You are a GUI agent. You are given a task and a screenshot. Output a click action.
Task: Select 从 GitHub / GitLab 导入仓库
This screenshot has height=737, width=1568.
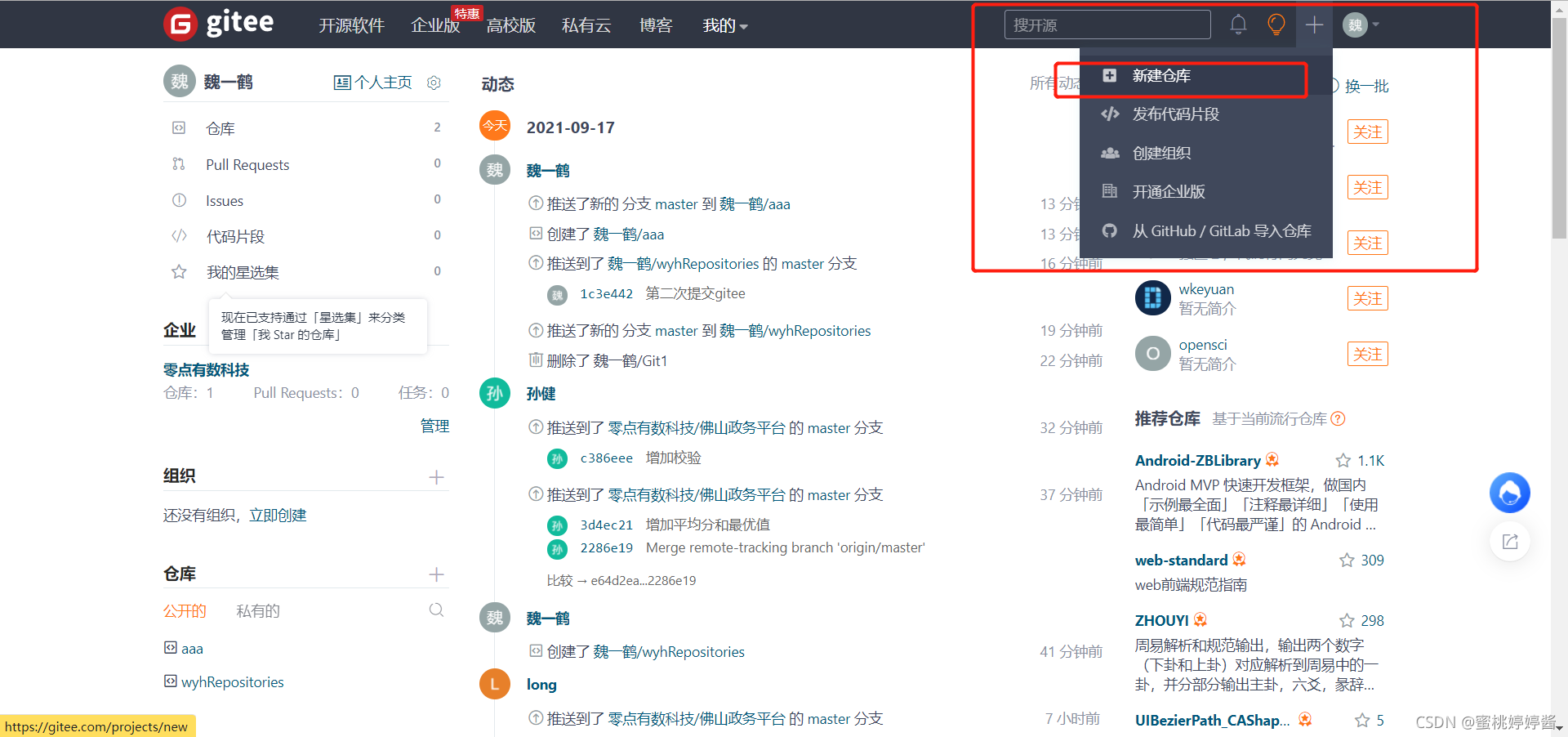click(x=1206, y=230)
